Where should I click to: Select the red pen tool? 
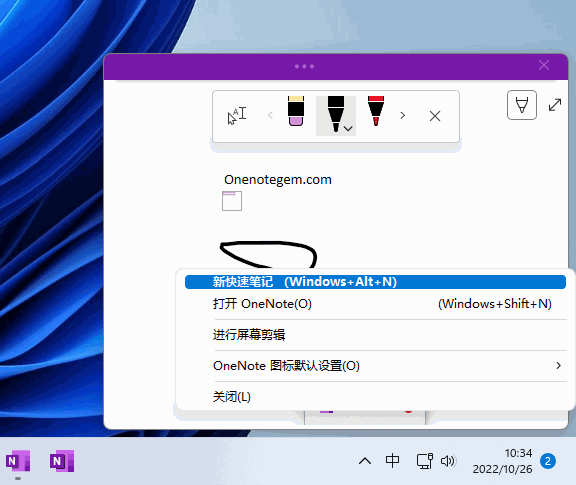point(376,111)
